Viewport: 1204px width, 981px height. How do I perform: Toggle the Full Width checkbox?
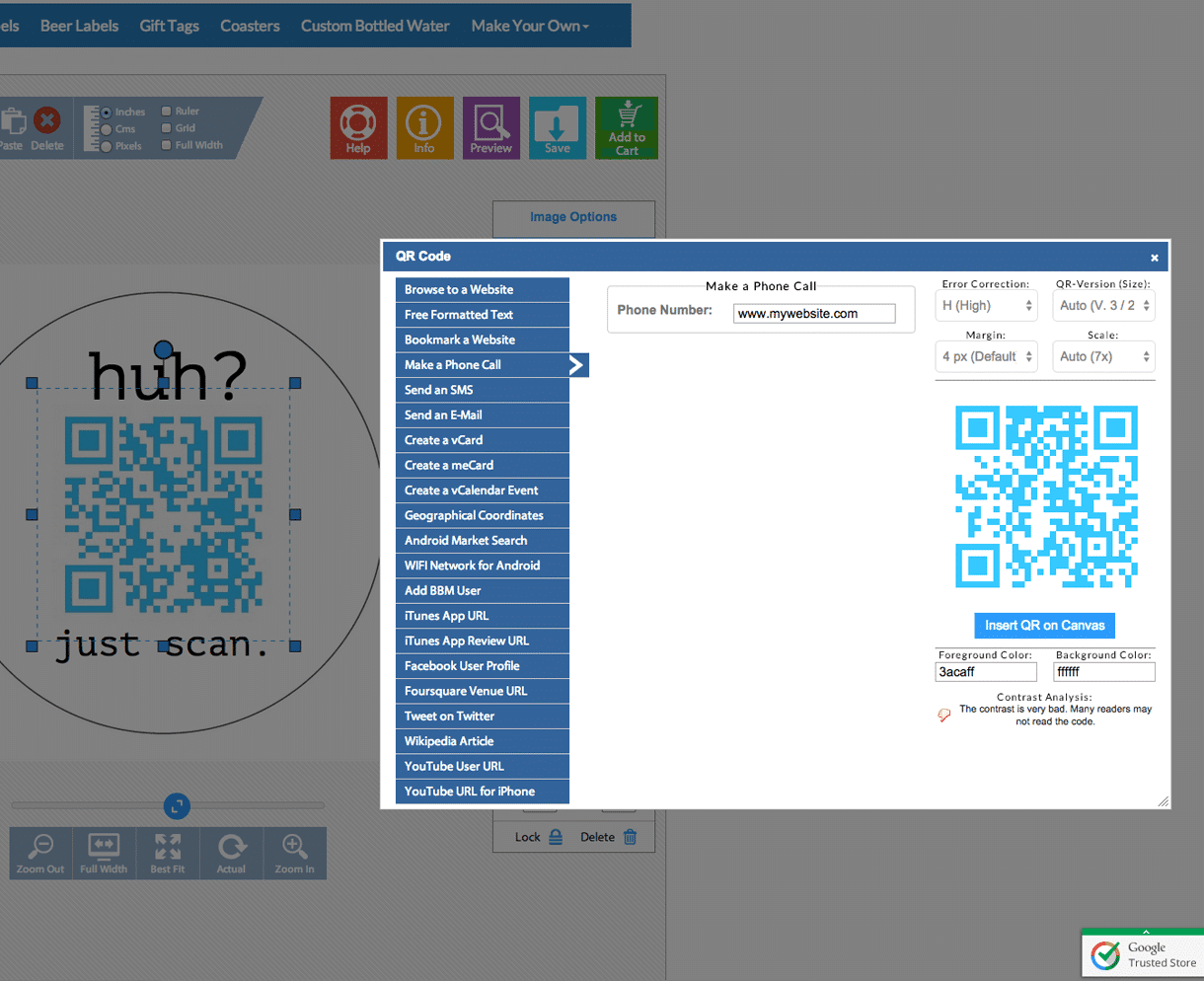coord(167,145)
